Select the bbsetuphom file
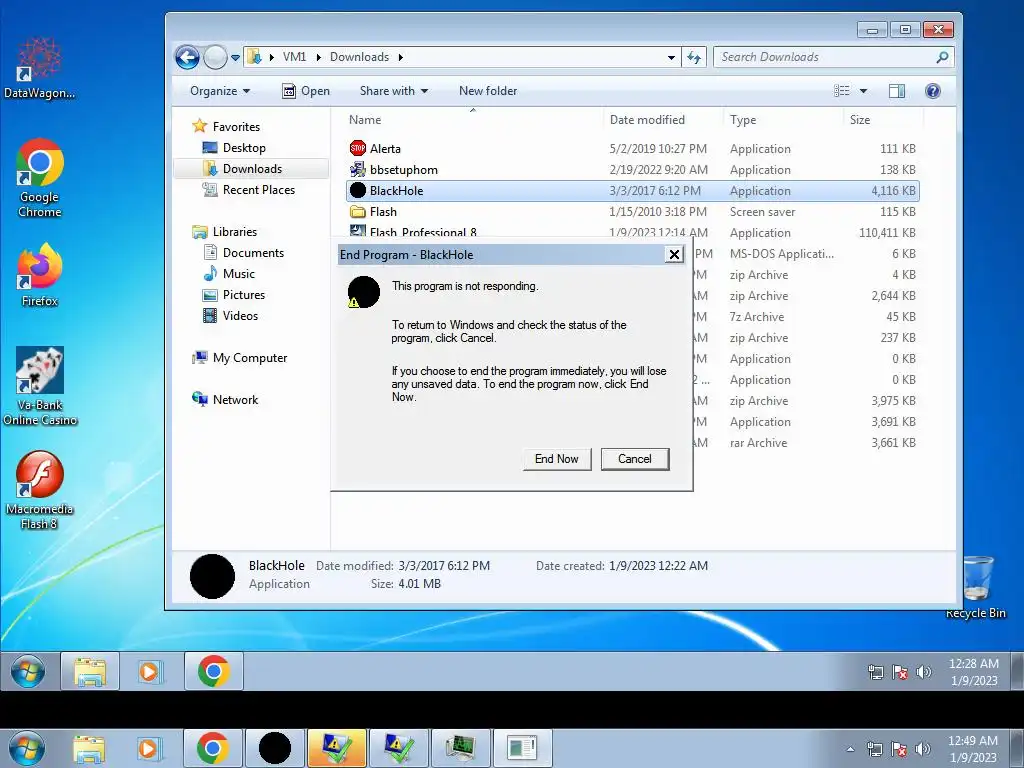Image resolution: width=1024 pixels, height=768 pixels. (x=632, y=170)
